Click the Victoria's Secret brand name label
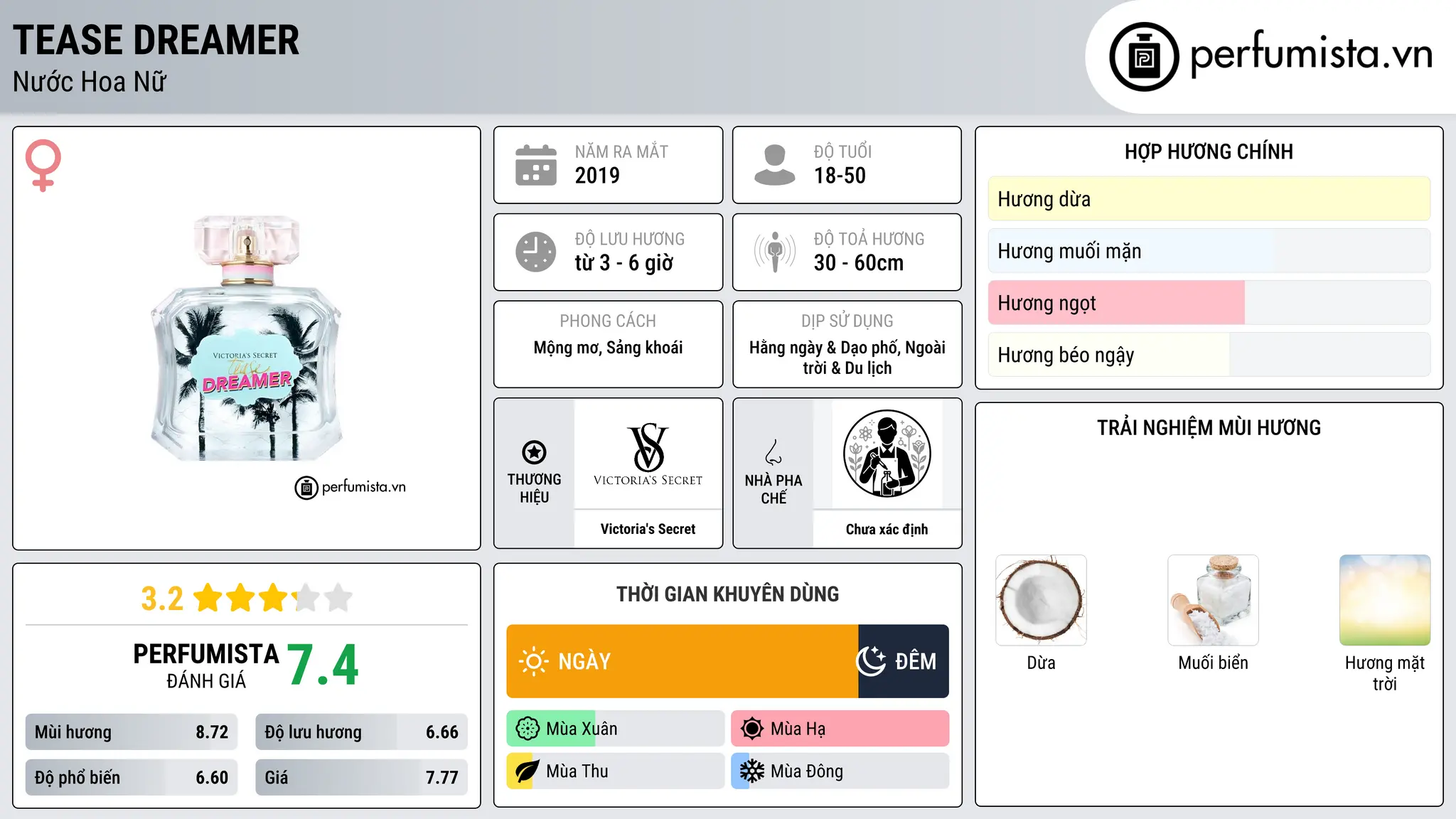 coord(648,529)
